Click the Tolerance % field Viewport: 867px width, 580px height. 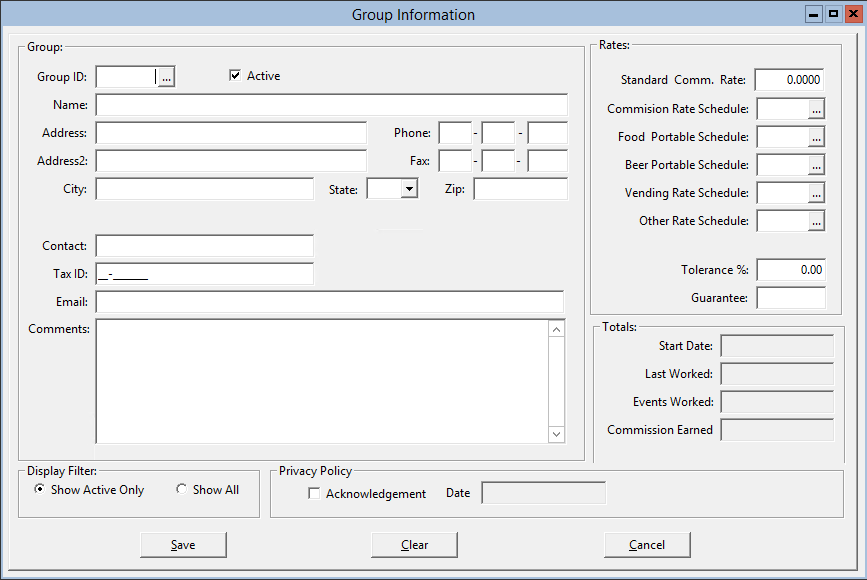[x=790, y=270]
